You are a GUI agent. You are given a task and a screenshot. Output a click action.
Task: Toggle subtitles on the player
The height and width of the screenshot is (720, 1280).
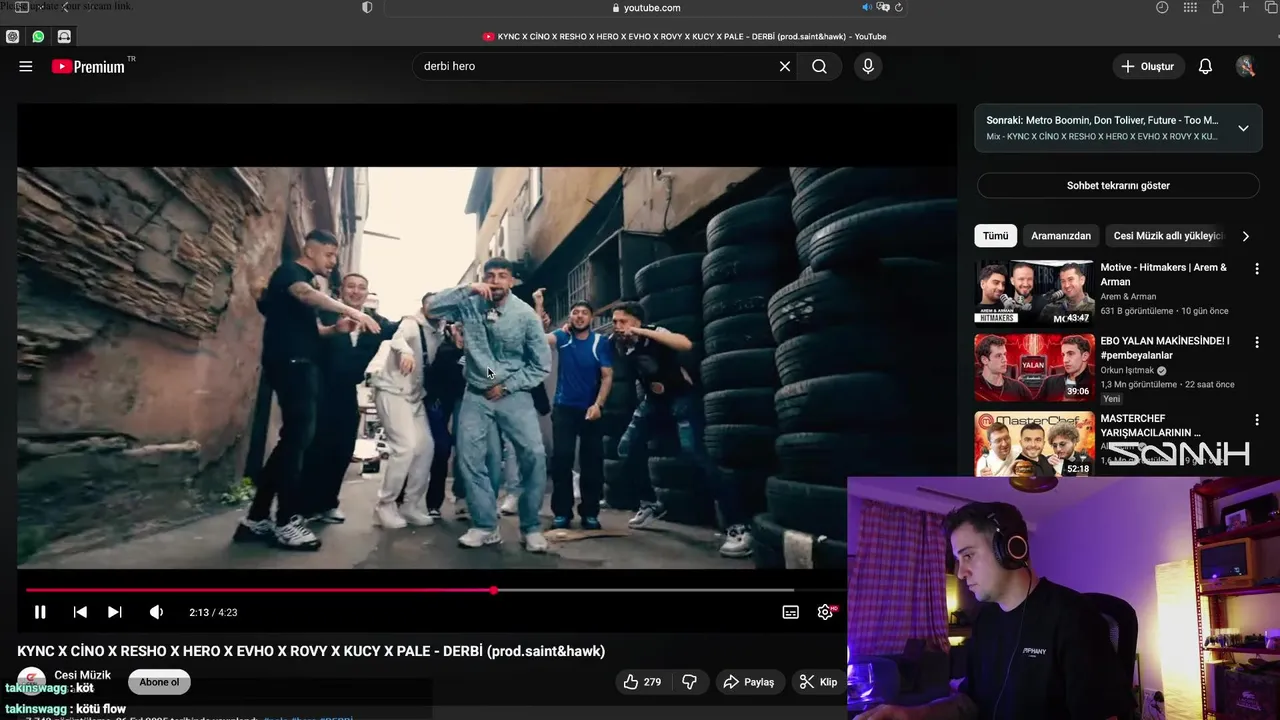790,612
